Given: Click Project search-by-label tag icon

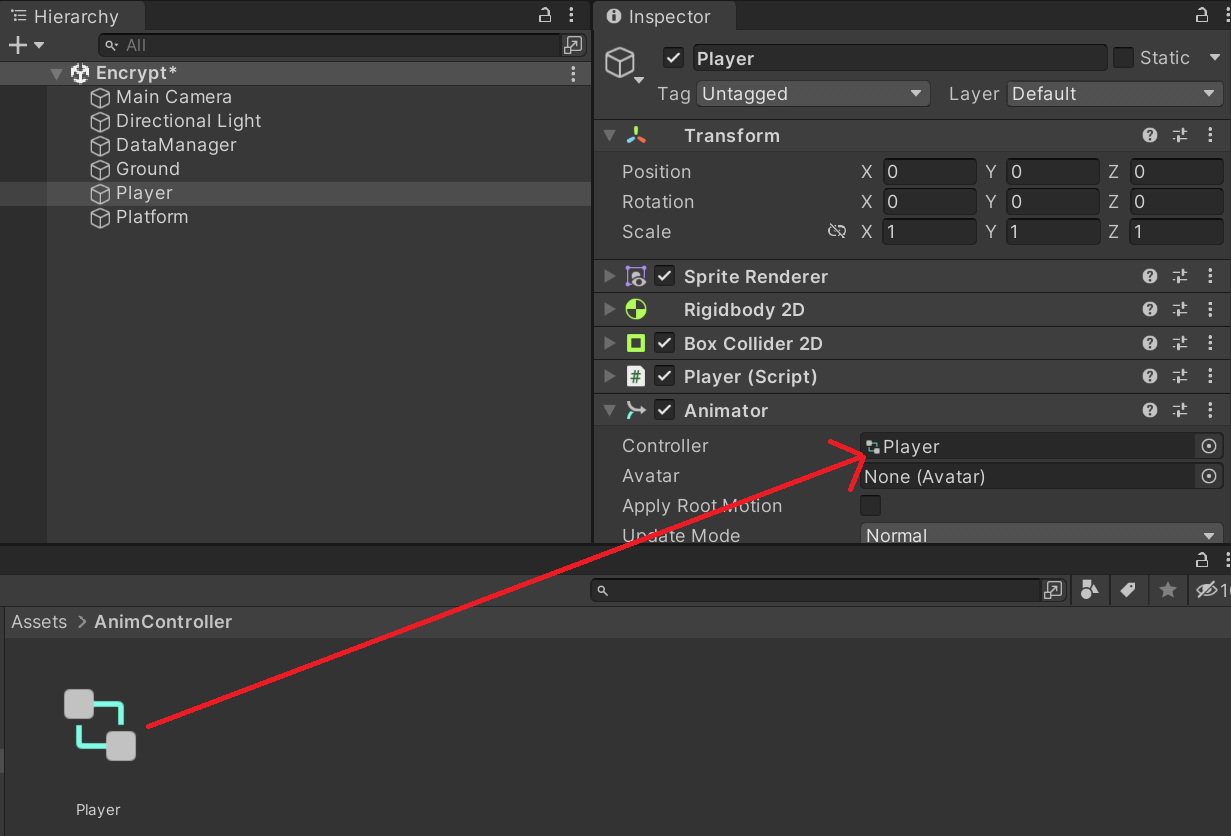Looking at the screenshot, I should (1128, 590).
